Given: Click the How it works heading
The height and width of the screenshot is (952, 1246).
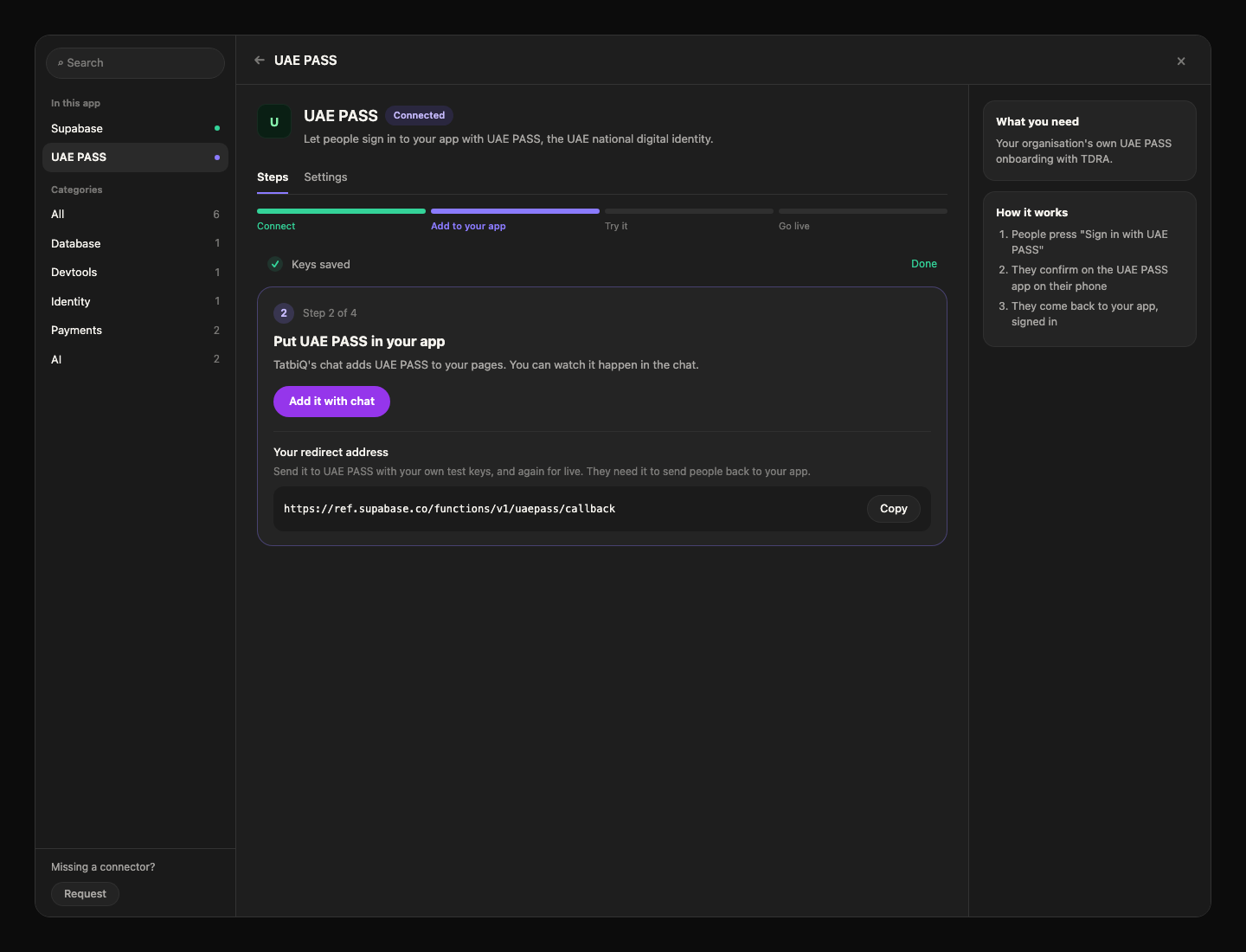Looking at the screenshot, I should [x=1031, y=213].
